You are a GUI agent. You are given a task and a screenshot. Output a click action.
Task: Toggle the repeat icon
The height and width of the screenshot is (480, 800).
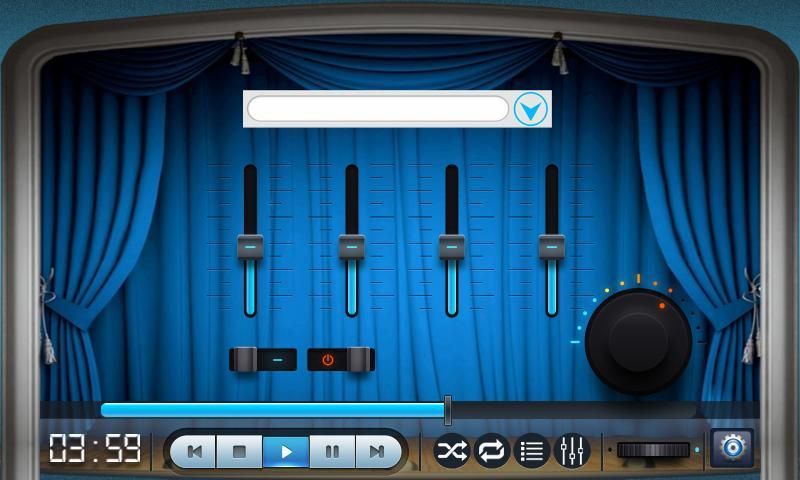click(492, 451)
